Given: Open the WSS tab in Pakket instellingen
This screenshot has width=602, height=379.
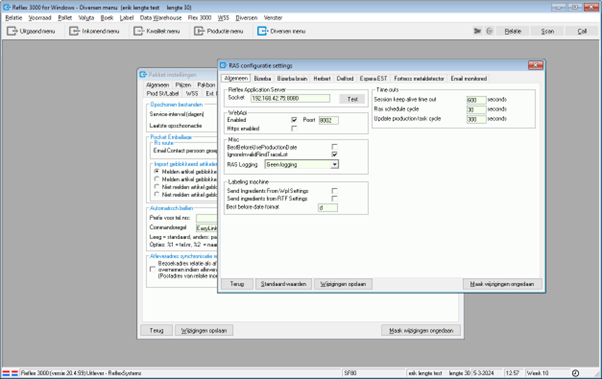Looking at the screenshot, I should [x=192, y=93].
